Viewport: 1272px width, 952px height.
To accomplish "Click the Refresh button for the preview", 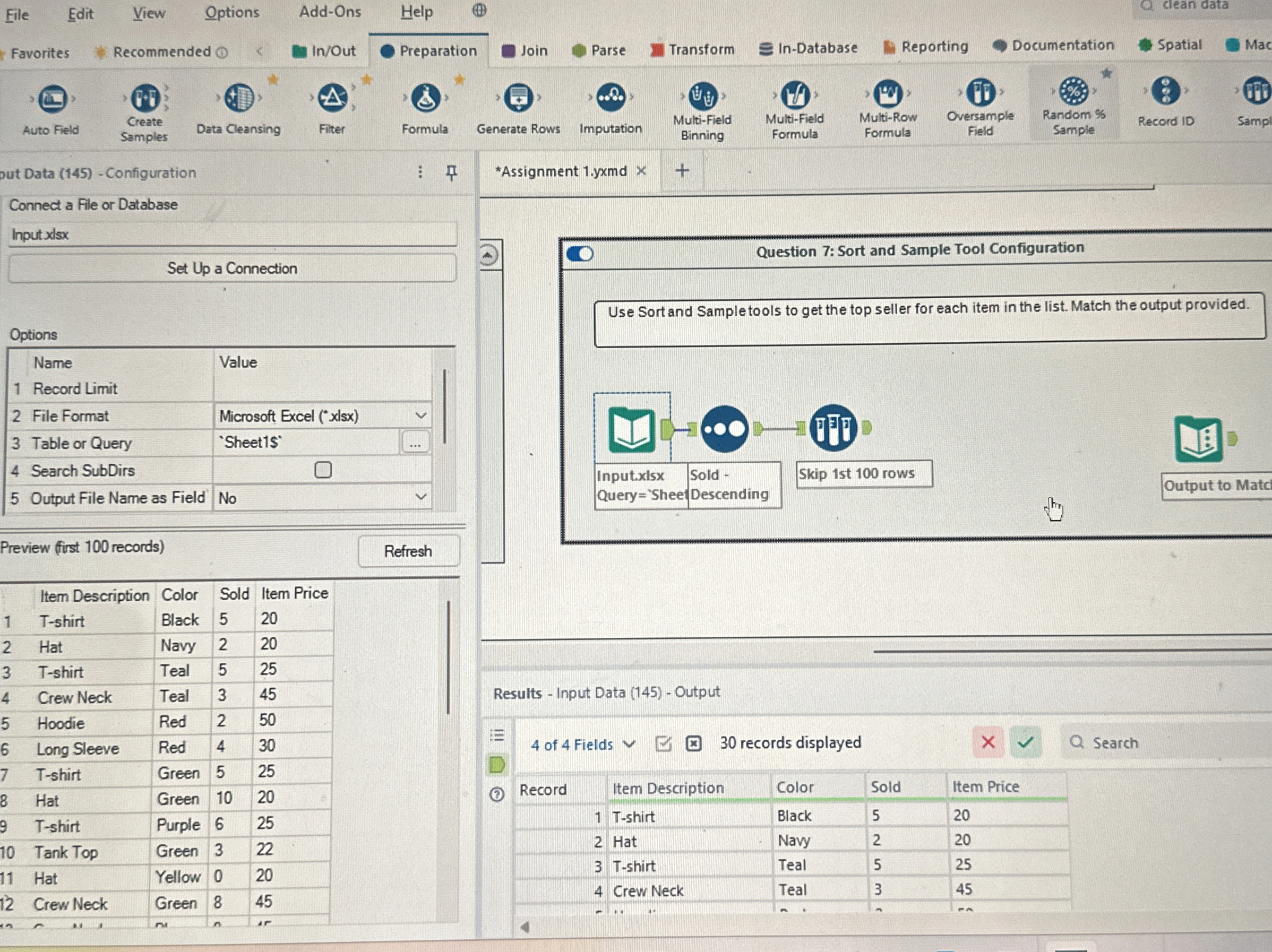I will (x=408, y=551).
